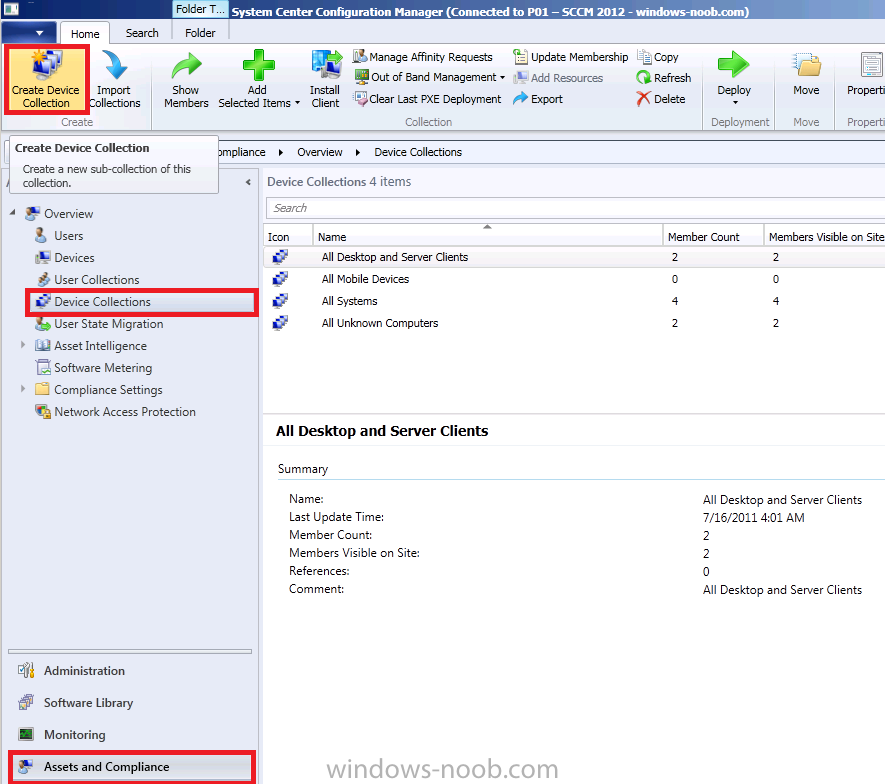Screen dimensions: 885x784
Task: Click the Create Device Collection ribbon button
Action: [x=46, y=80]
